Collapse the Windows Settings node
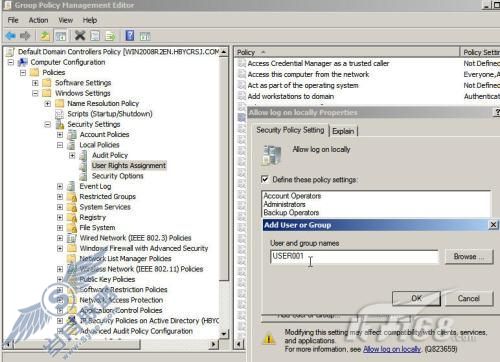The height and width of the screenshot is (362, 500). coord(35,93)
